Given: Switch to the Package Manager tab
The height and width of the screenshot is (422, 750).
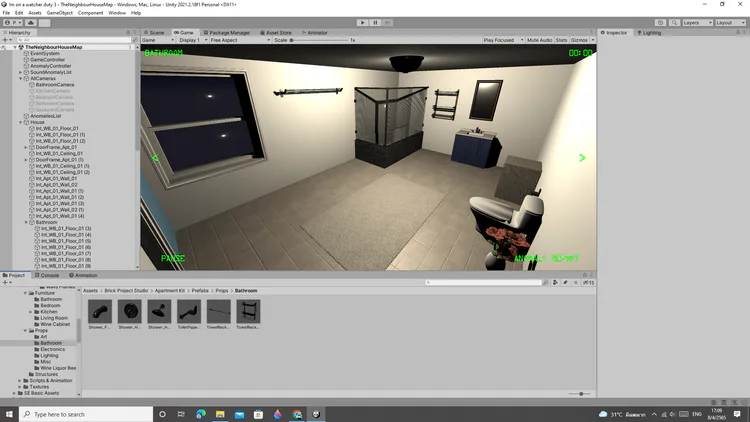Looking at the screenshot, I should 227,33.
